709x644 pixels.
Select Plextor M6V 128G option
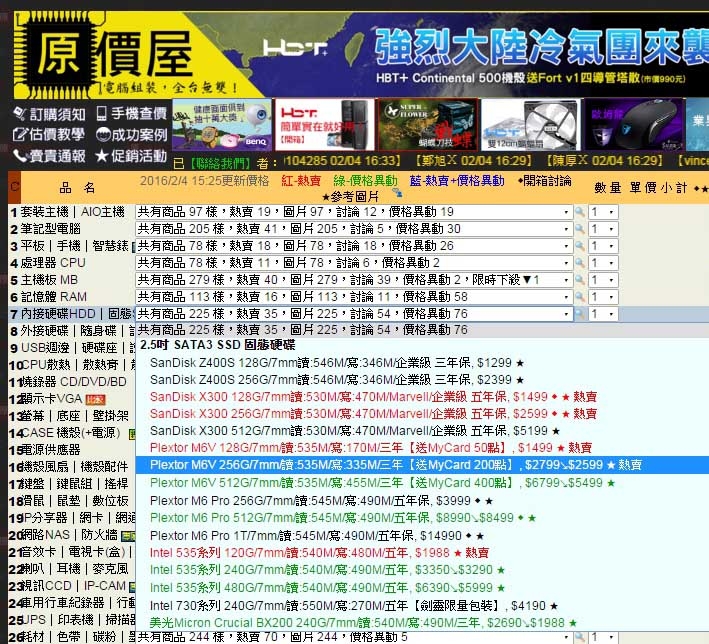pos(422,448)
